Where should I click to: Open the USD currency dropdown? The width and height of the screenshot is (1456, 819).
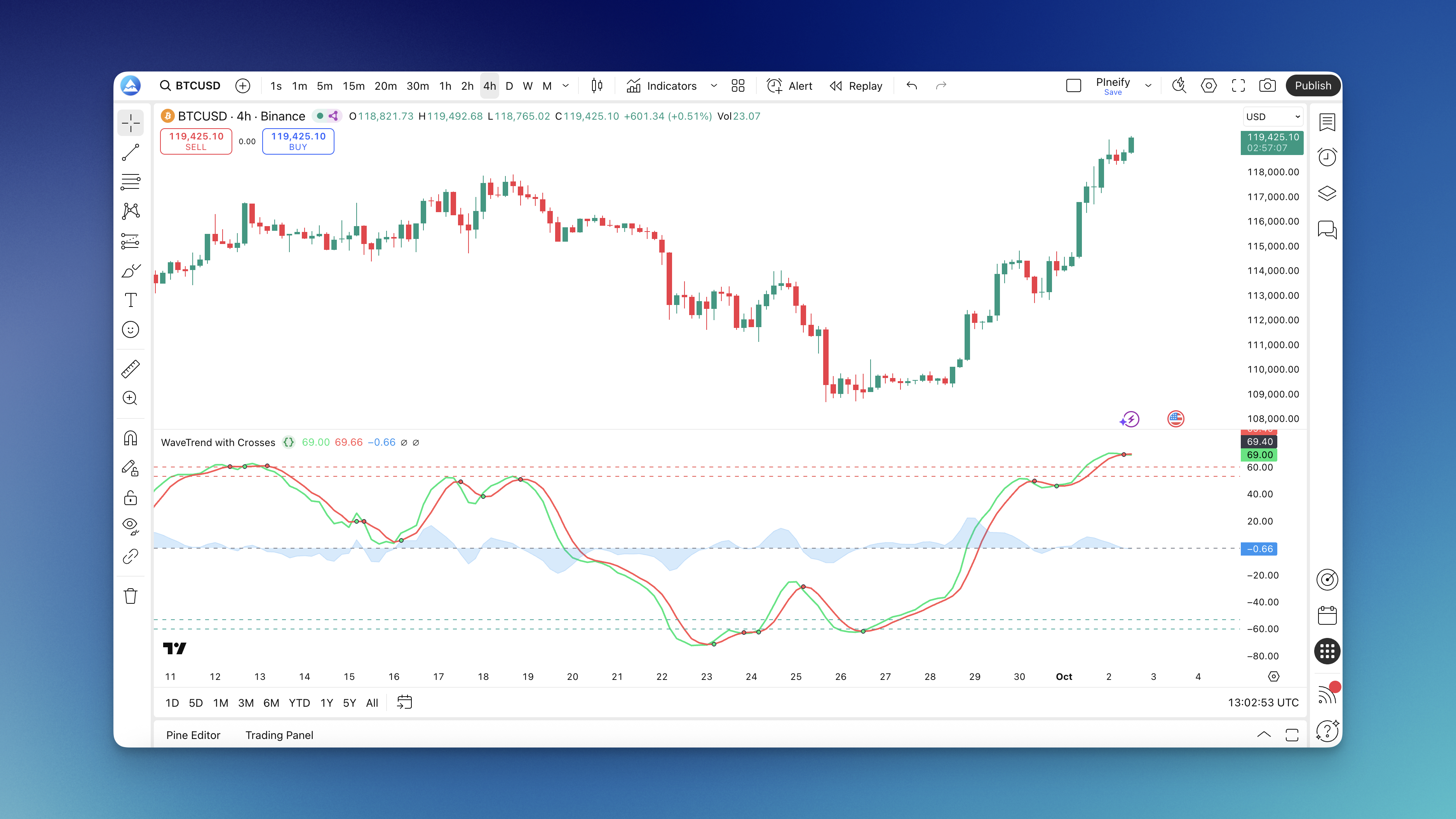pos(1273,117)
